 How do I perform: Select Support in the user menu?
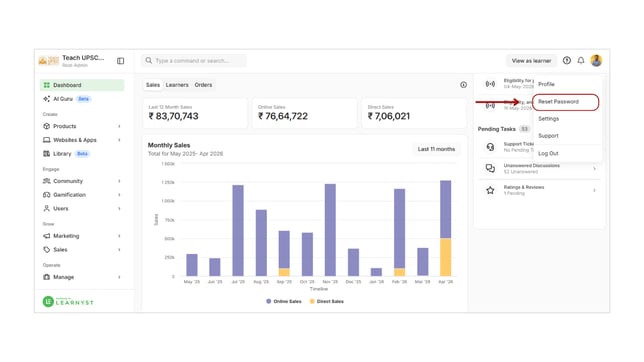[x=548, y=136]
